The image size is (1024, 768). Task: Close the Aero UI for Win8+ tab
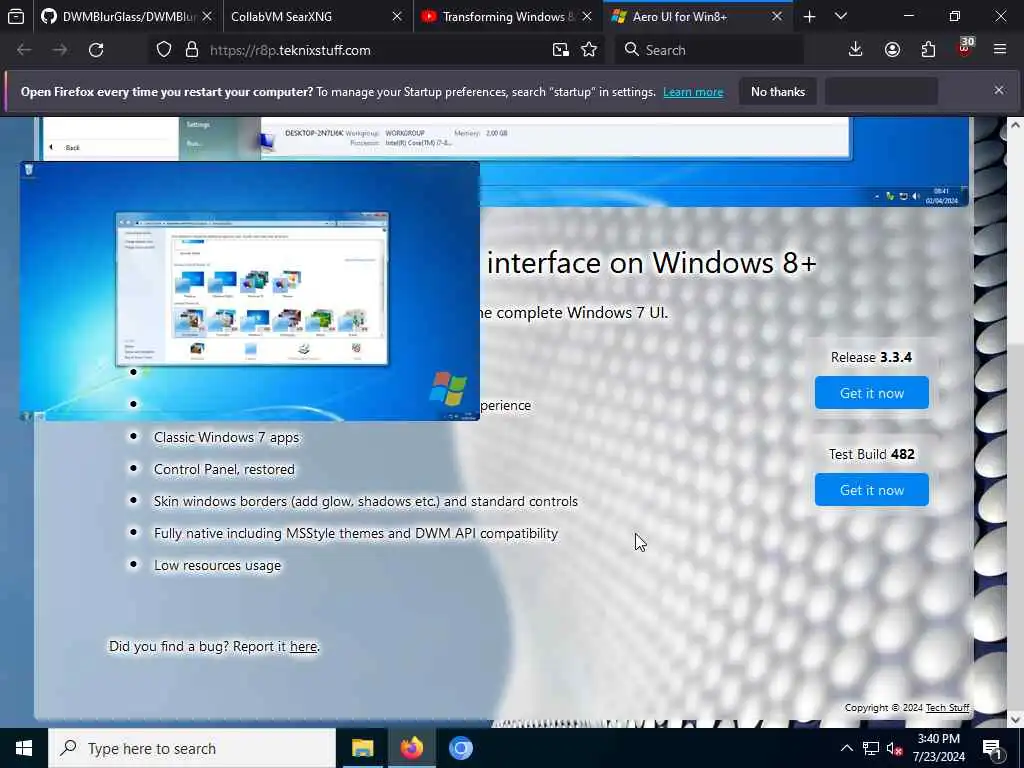(x=776, y=16)
